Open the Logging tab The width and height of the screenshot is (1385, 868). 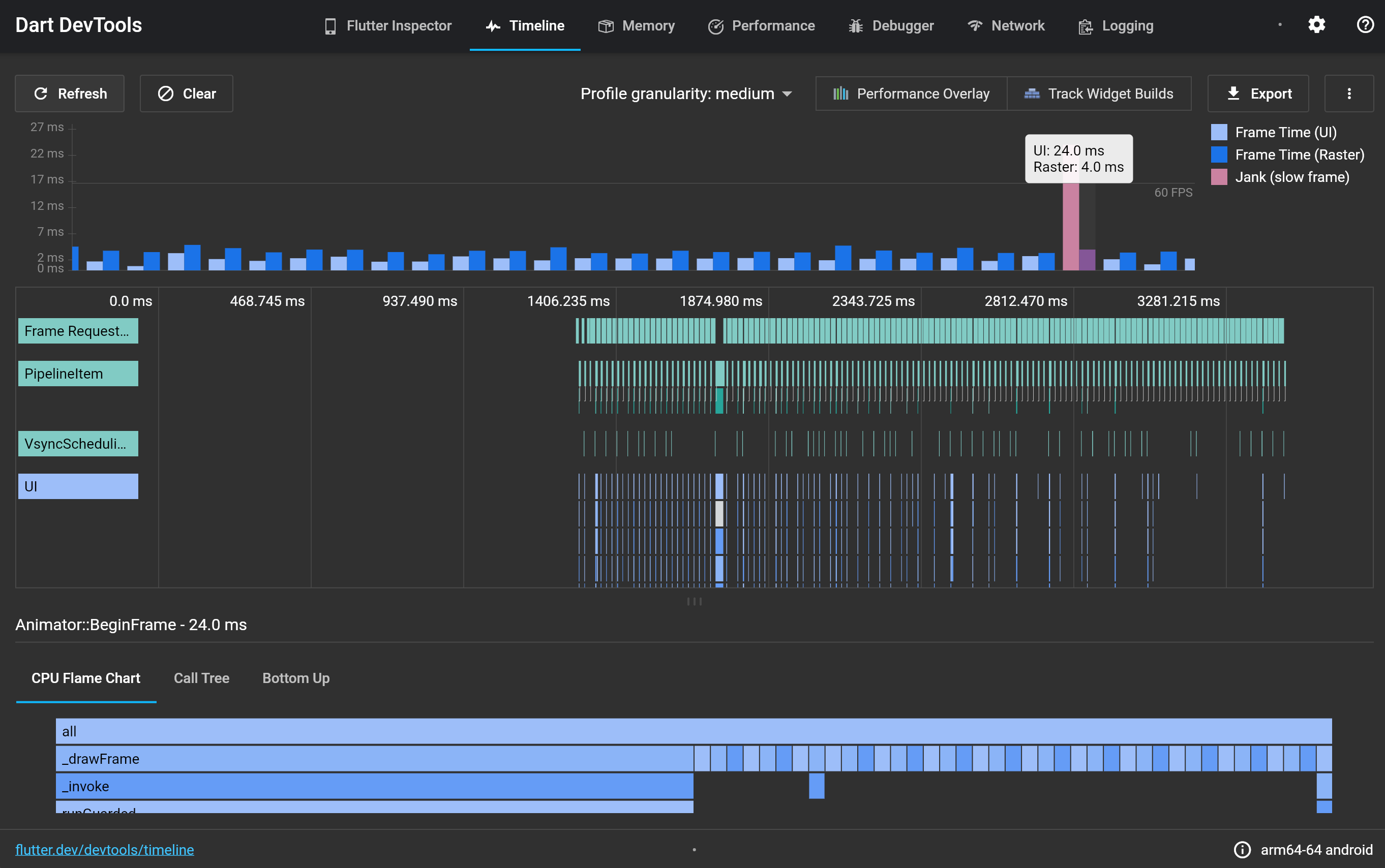(1116, 26)
